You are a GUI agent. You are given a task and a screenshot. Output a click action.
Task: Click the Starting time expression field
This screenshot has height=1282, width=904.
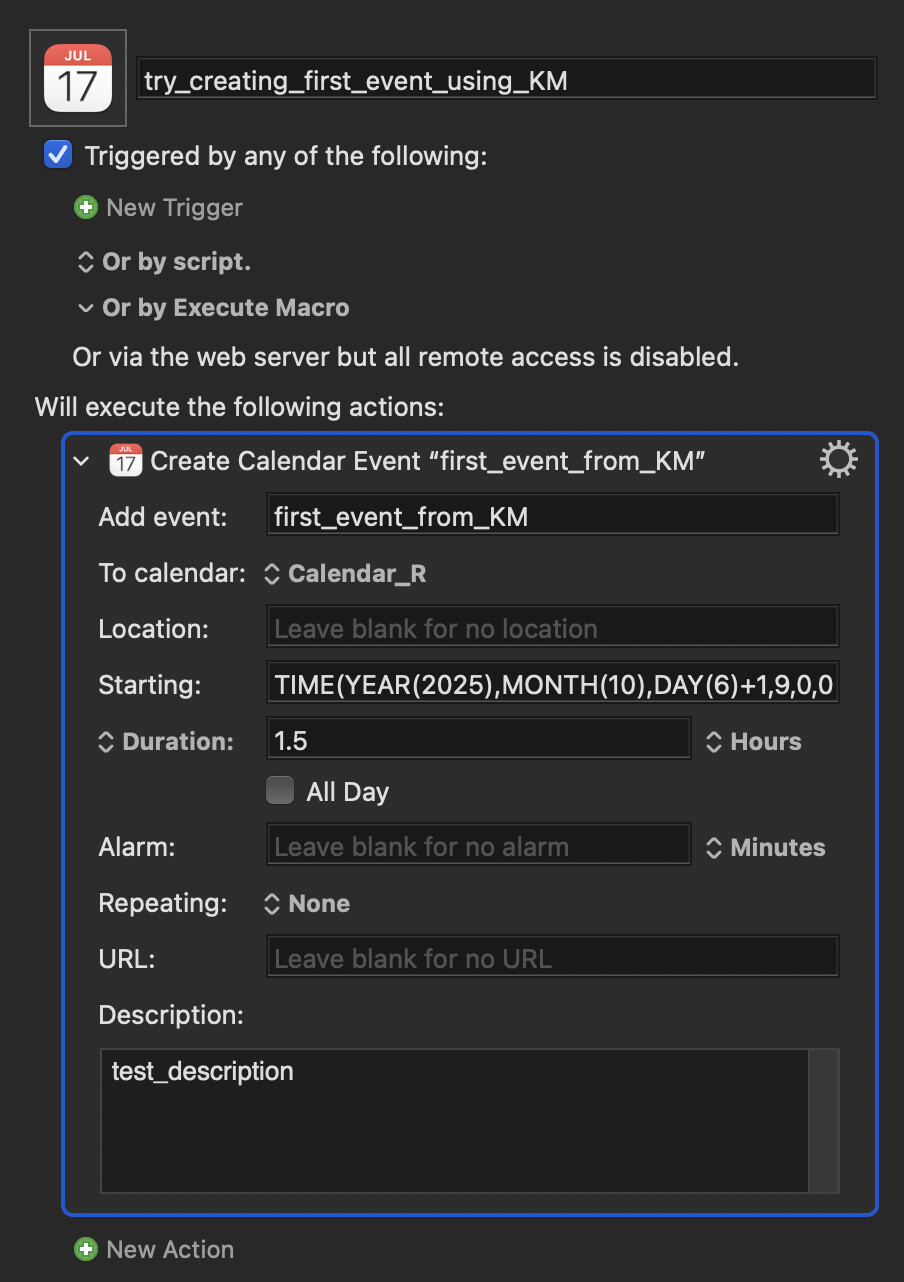coord(552,685)
